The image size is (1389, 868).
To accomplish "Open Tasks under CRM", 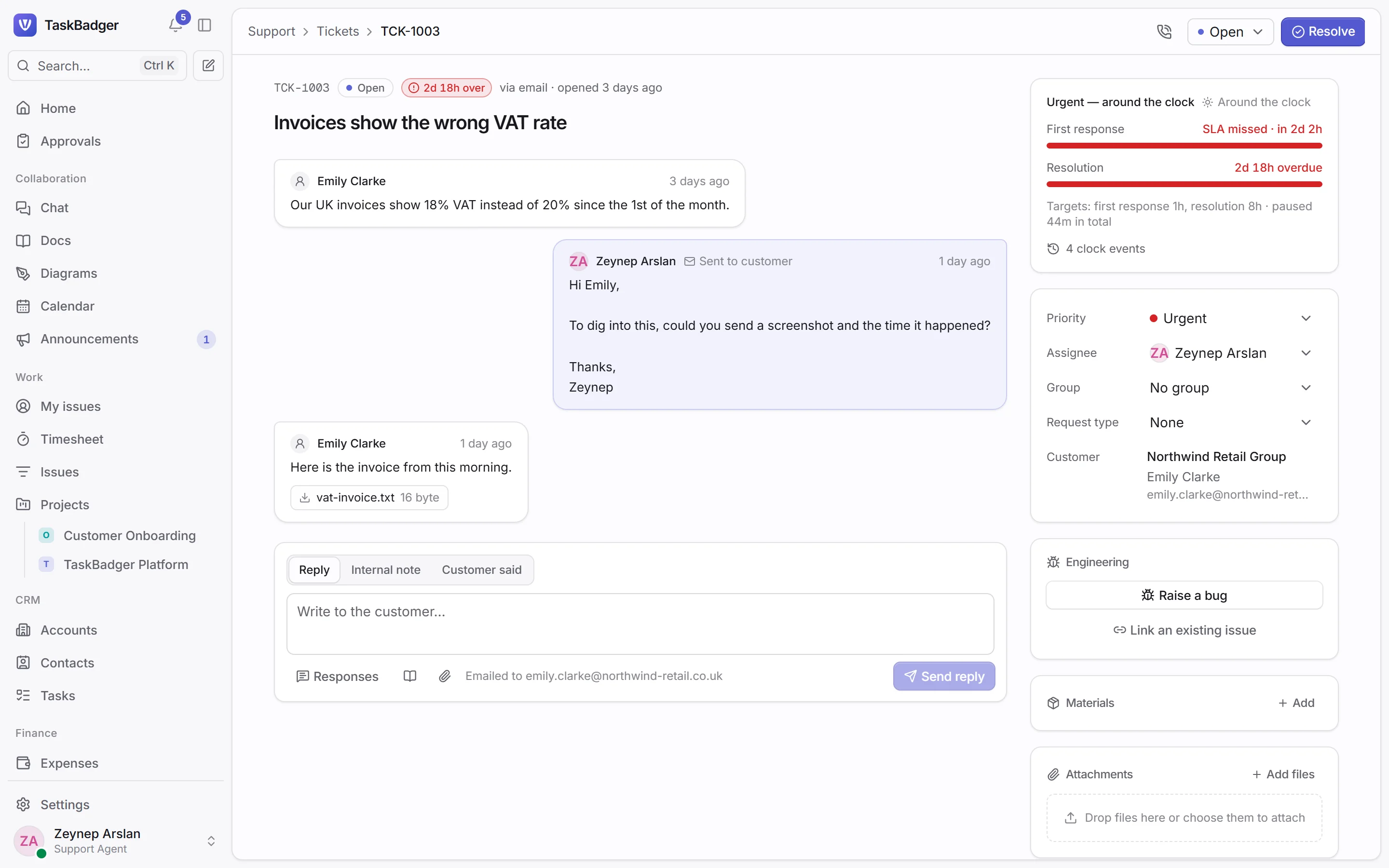I will (115, 696).
